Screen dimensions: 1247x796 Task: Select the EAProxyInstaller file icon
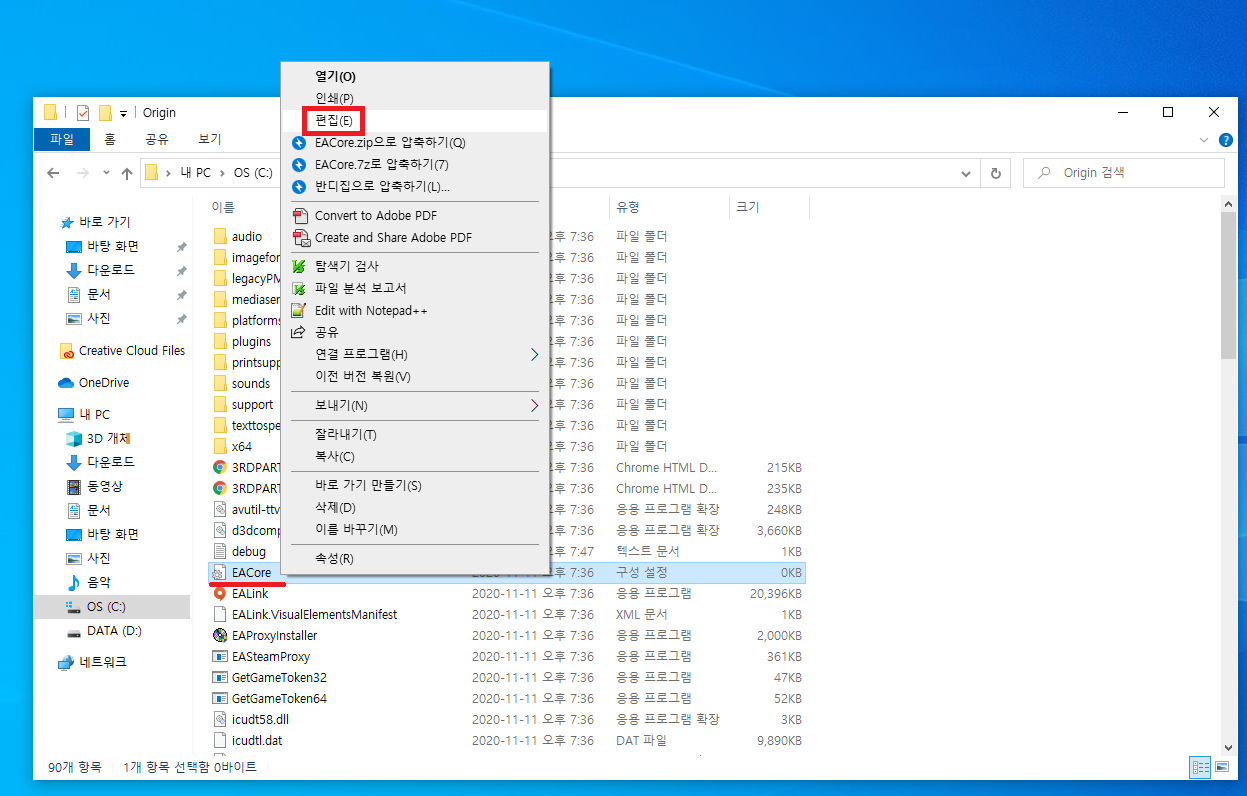click(x=221, y=635)
